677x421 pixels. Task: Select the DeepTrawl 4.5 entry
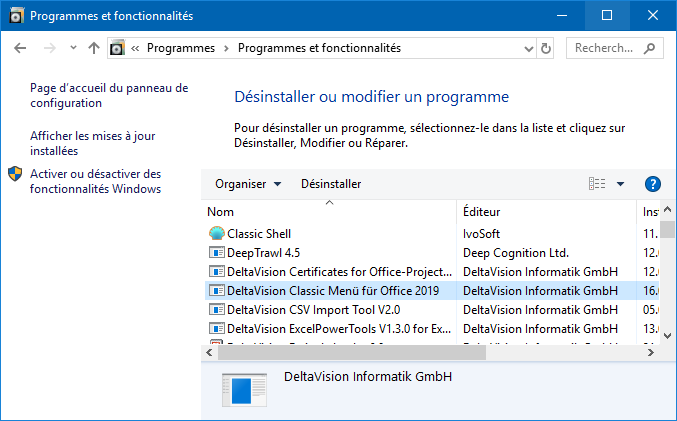pyautogui.click(x=263, y=253)
